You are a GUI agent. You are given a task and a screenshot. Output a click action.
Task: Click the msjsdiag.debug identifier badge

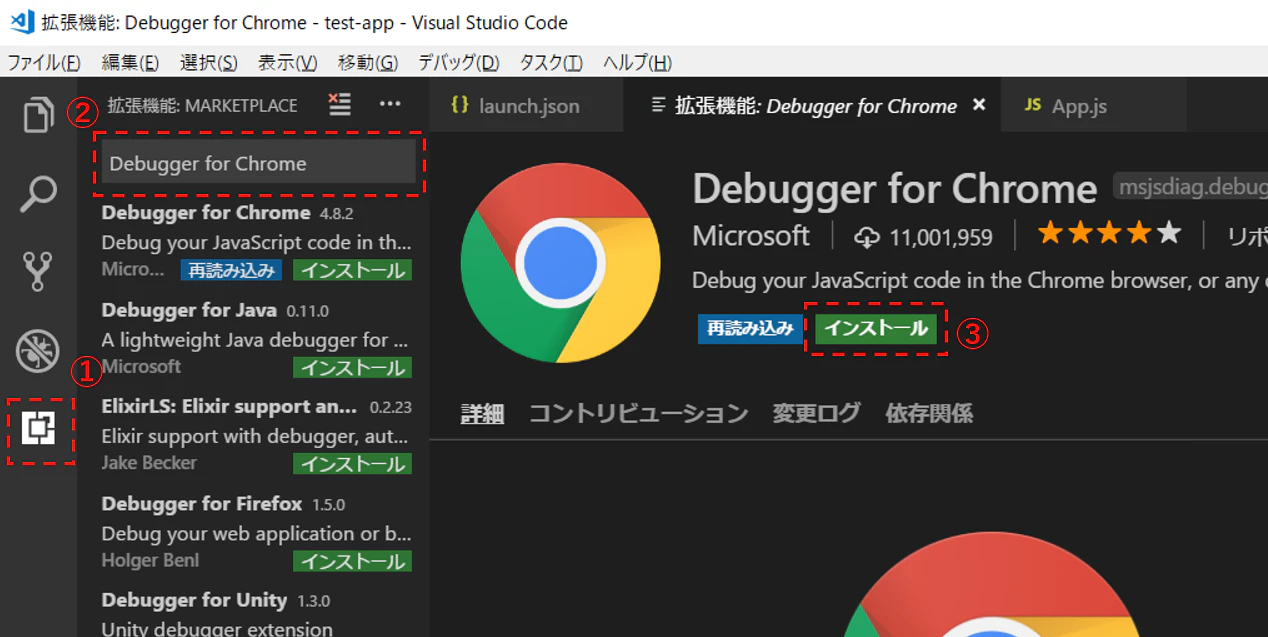[1190, 188]
